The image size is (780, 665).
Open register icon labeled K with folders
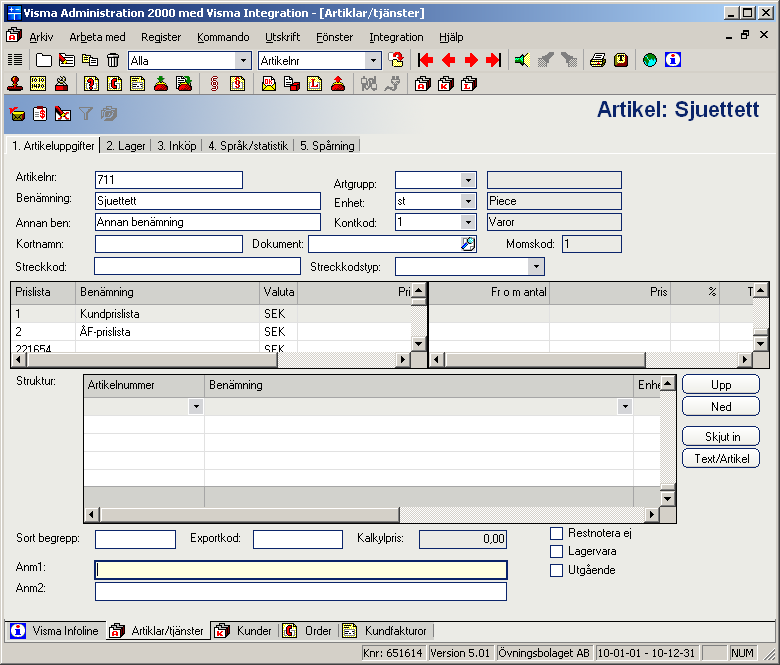pos(446,84)
